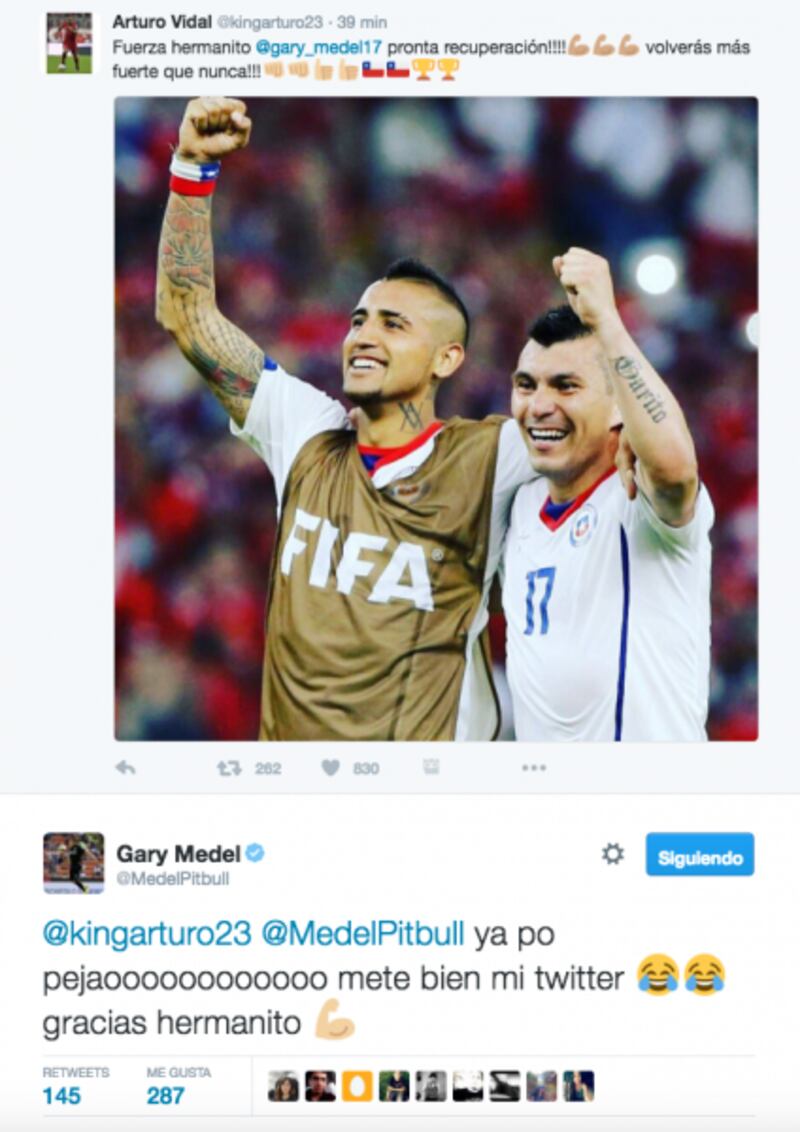Click the icon right of the heart

[x=431, y=767]
